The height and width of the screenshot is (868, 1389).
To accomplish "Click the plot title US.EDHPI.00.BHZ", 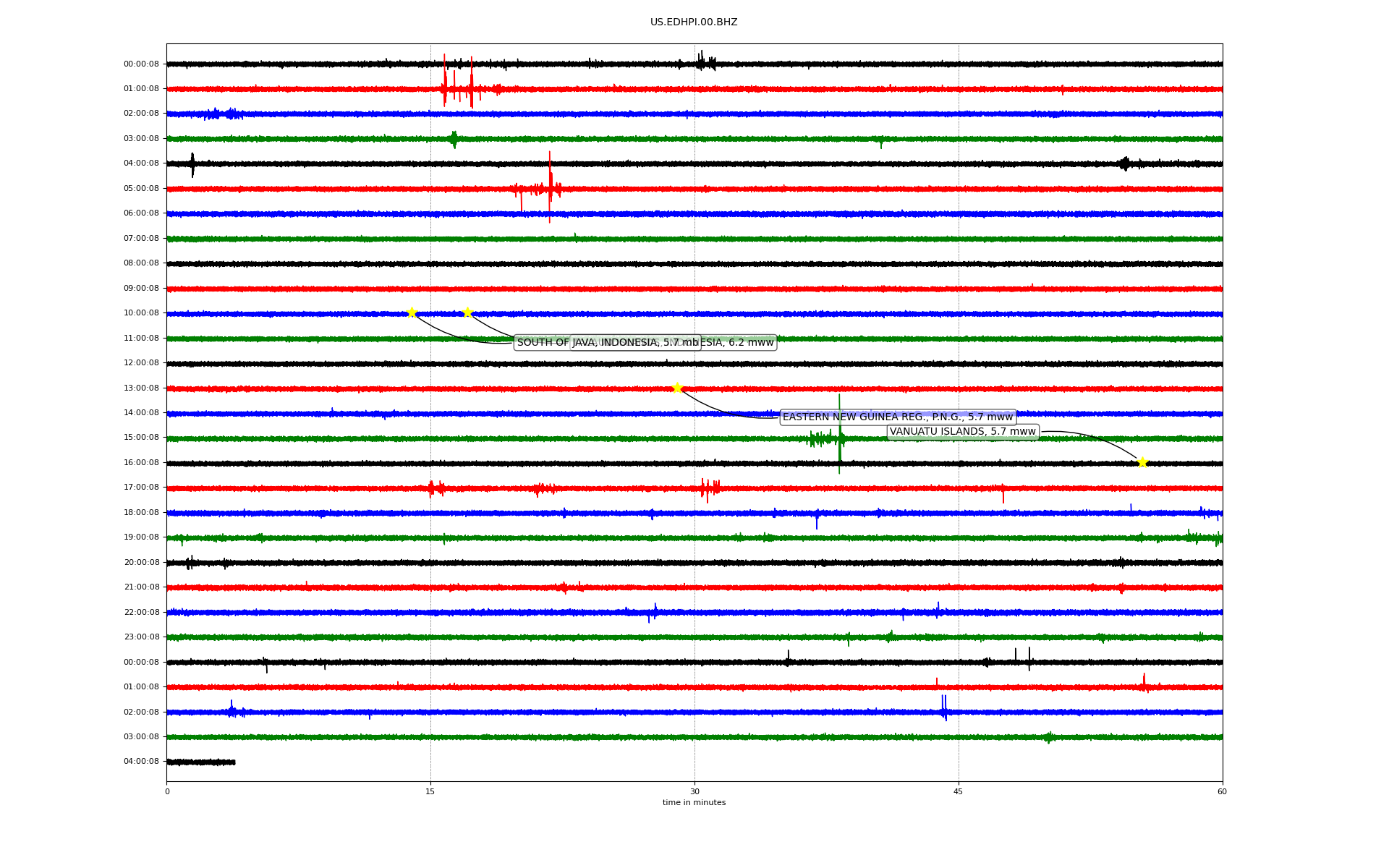I will tap(694, 22).
